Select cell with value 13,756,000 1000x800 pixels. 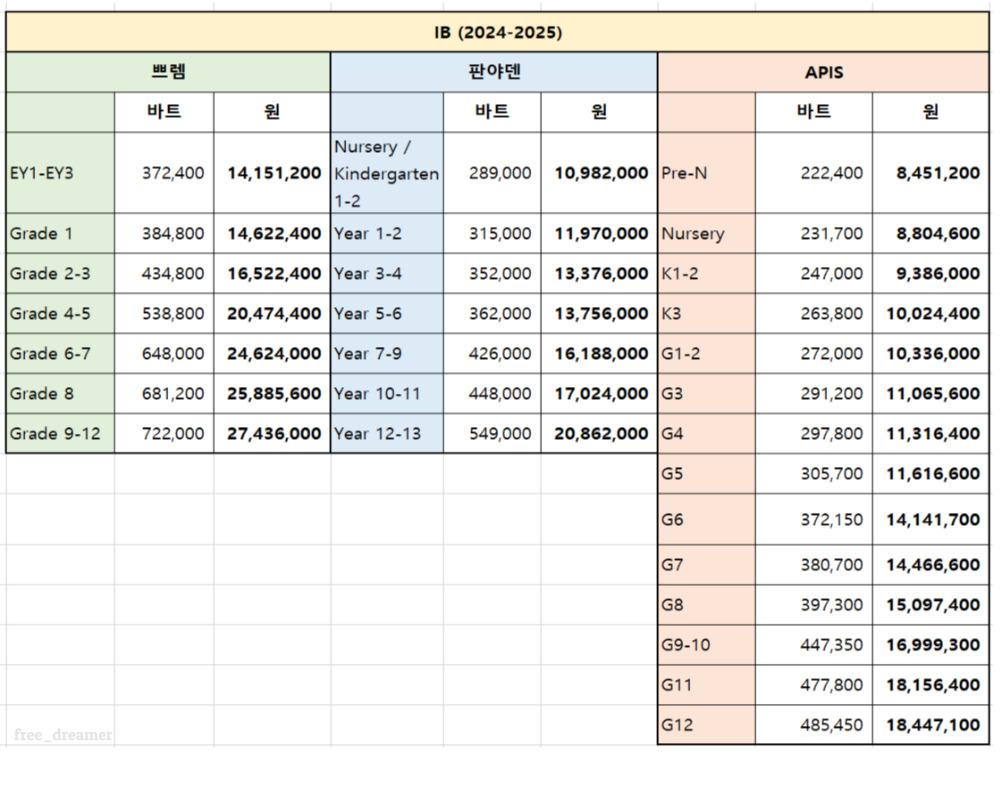599,314
